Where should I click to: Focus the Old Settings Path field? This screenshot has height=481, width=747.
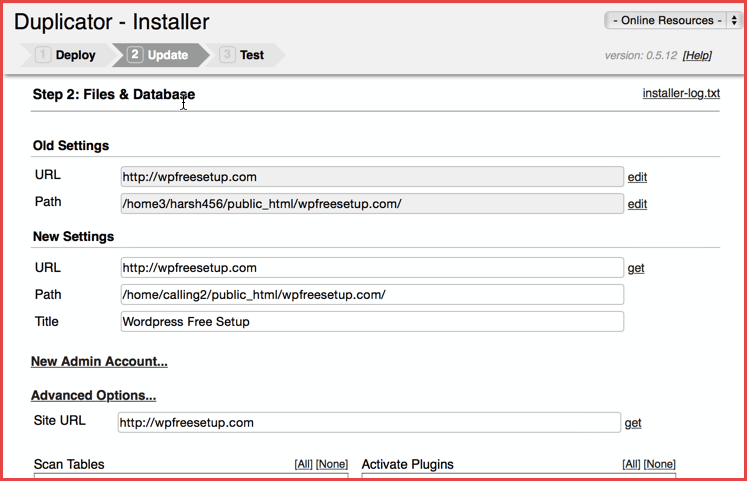(372, 204)
